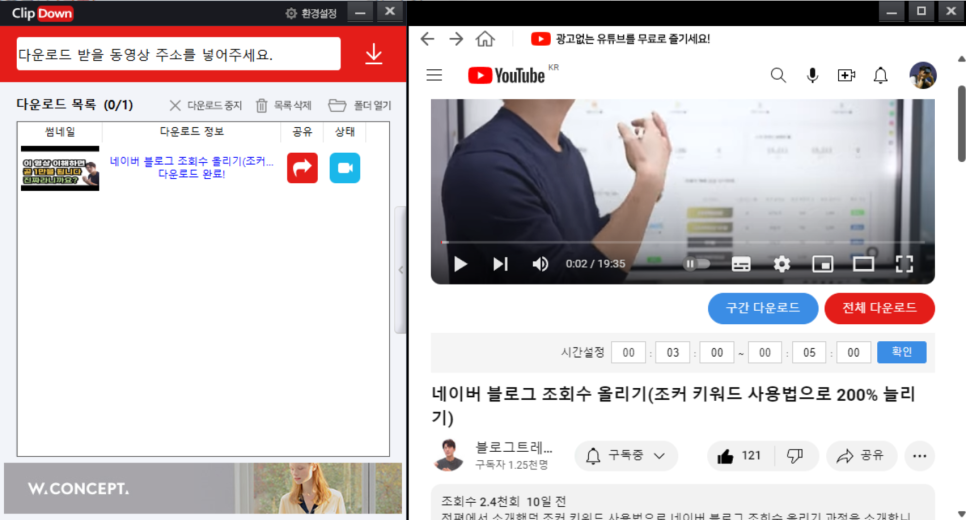Open folder with 폴더 열기
Image resolution: width=966 pixels, height=520 pixels.
click(360, 105)
